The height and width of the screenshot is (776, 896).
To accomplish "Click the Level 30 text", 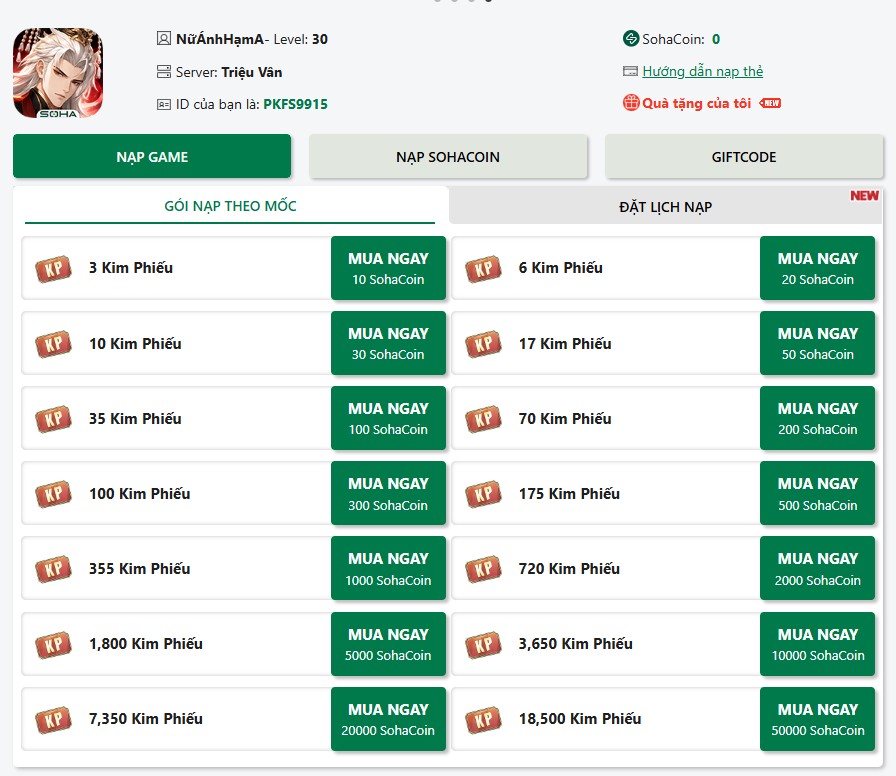I will [x=301, y=39].
